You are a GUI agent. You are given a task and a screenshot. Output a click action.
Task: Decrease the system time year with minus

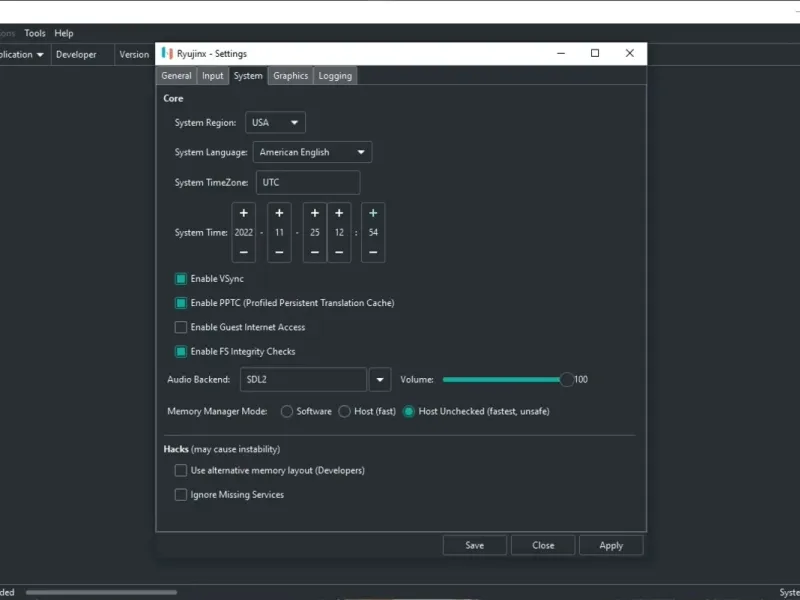(243, 252)
